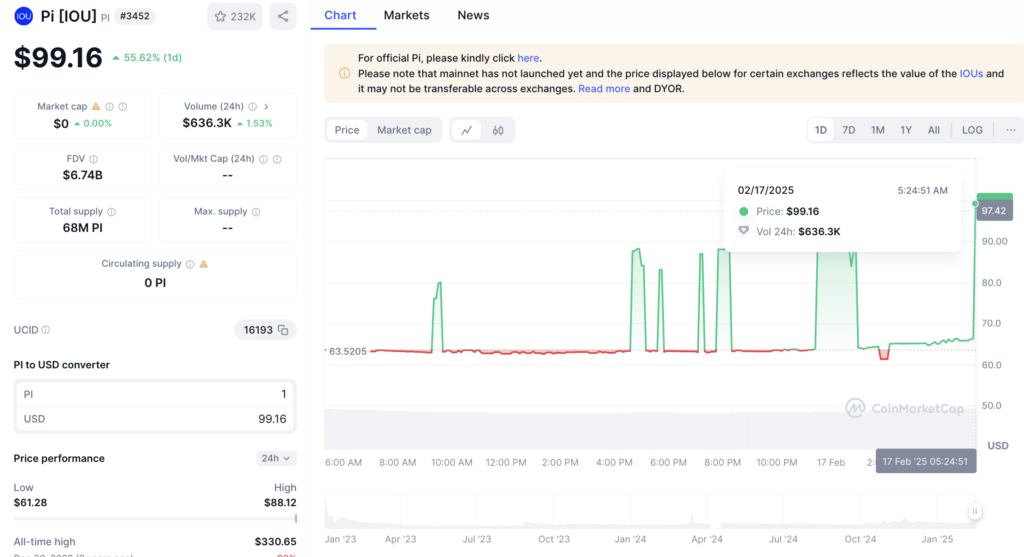
Task: Click the low-high price range slider
Action: click(x=155, y=518)
